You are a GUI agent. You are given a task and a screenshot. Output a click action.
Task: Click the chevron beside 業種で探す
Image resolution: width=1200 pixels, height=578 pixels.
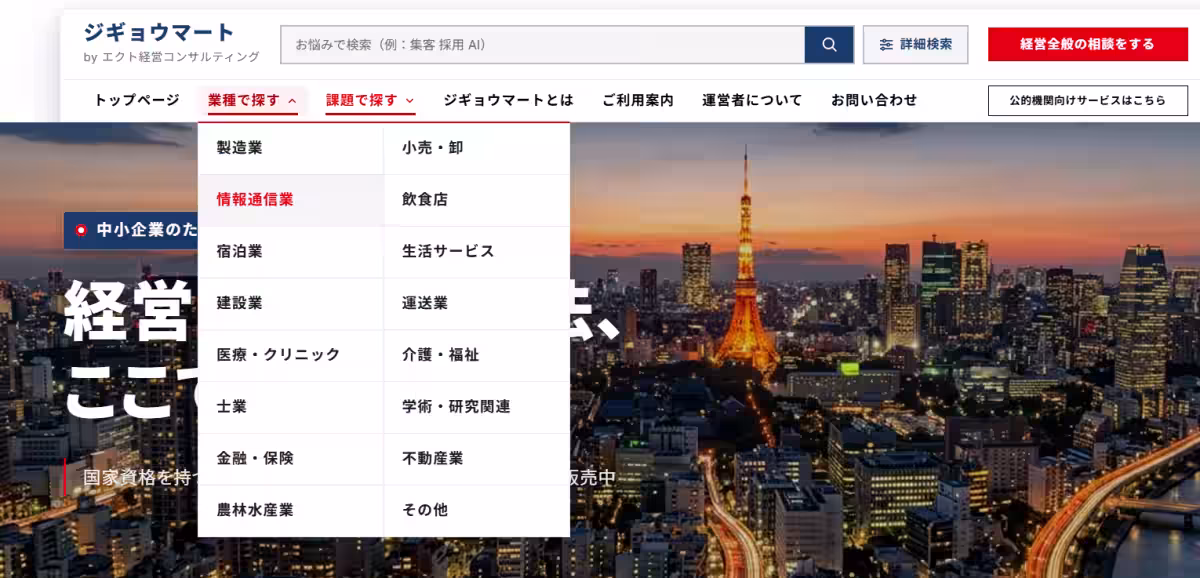pyautogui.click(x=292, y=101)
